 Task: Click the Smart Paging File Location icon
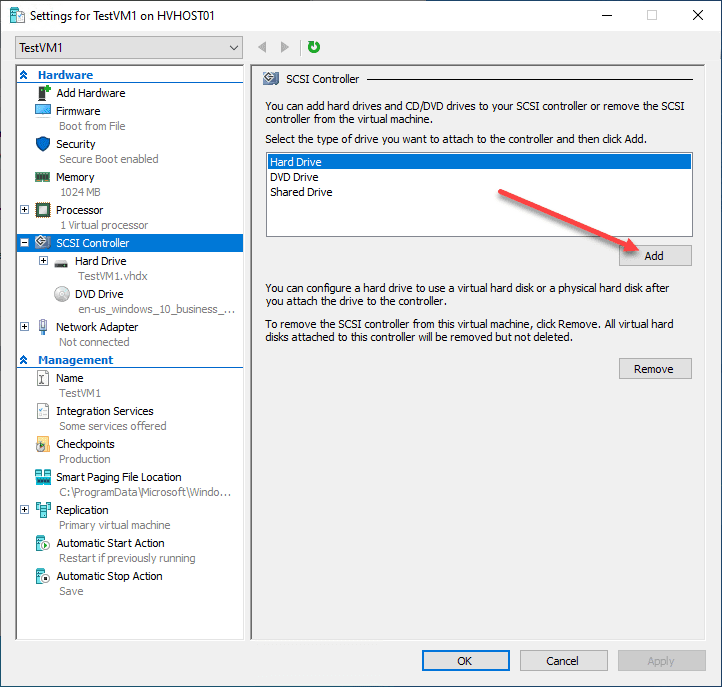tap(43, 477)
